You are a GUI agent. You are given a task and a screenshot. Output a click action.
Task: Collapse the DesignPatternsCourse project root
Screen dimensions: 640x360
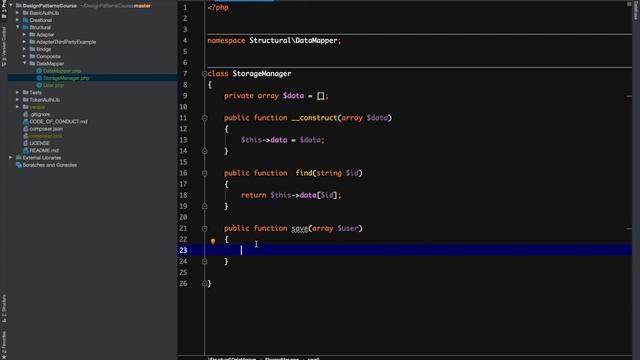click(x=11, y=6)
